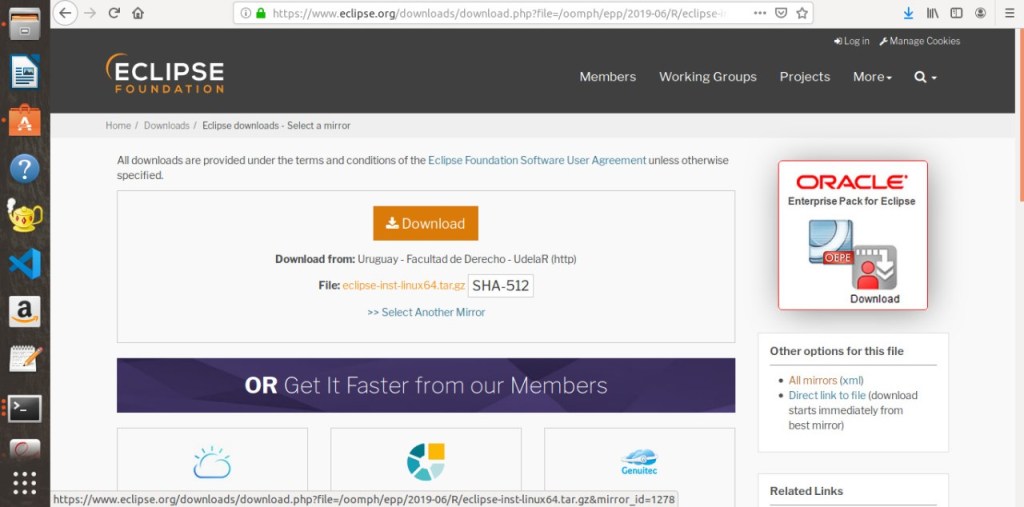1024x507 pixels.
Task: Open the Amazon launcher in the dock
Action: (24, 312)
